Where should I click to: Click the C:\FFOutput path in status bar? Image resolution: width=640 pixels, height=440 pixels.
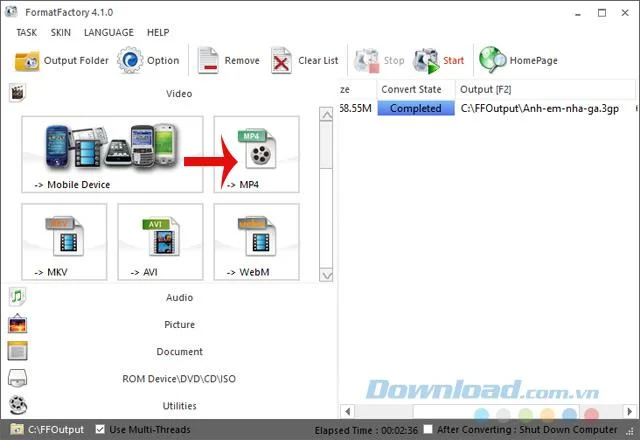point(56,429)
